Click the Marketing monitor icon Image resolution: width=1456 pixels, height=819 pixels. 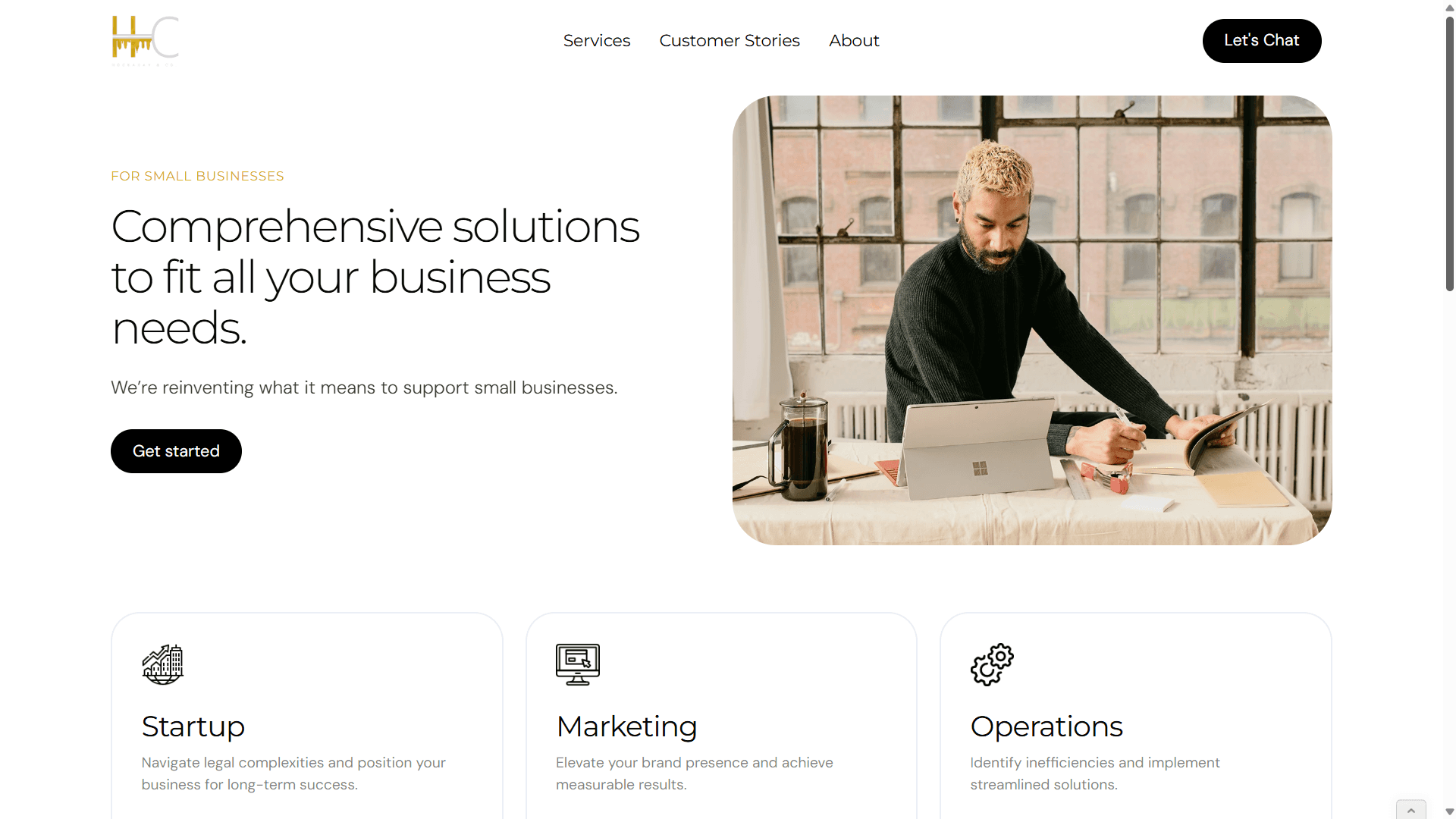[578, 665]
